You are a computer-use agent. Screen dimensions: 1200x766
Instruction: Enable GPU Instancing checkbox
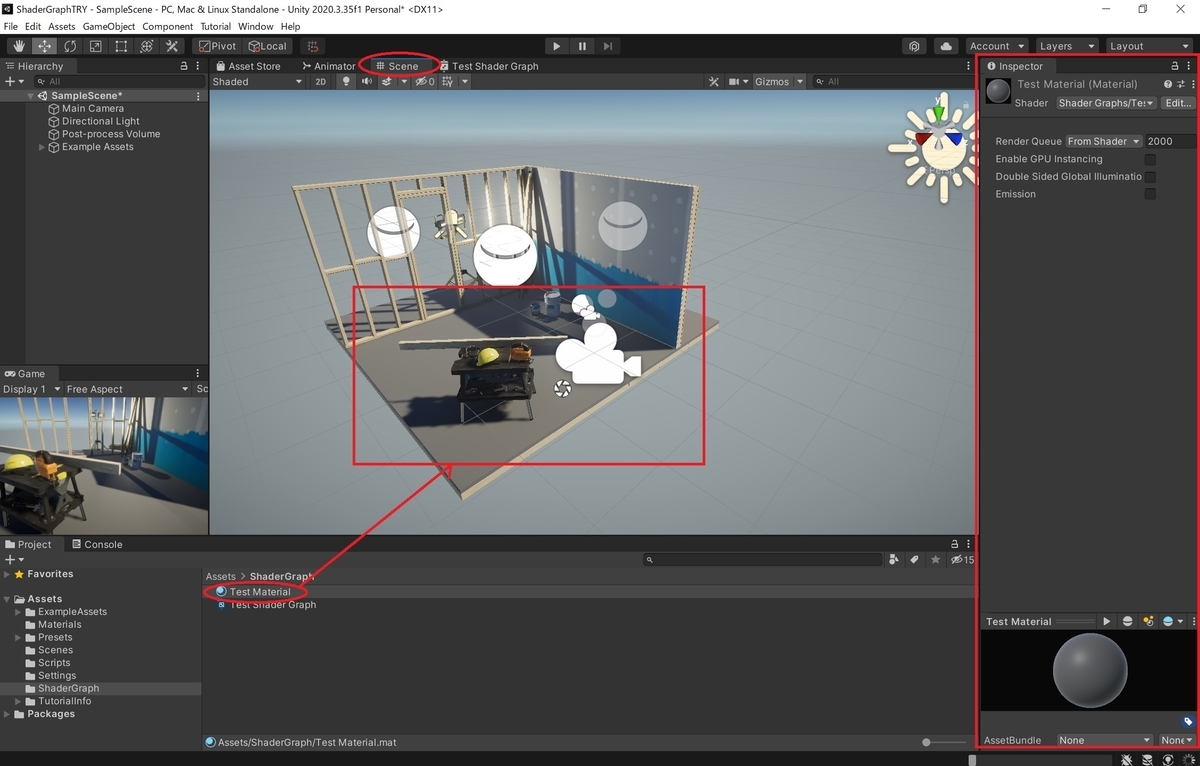coord(1150,159)
